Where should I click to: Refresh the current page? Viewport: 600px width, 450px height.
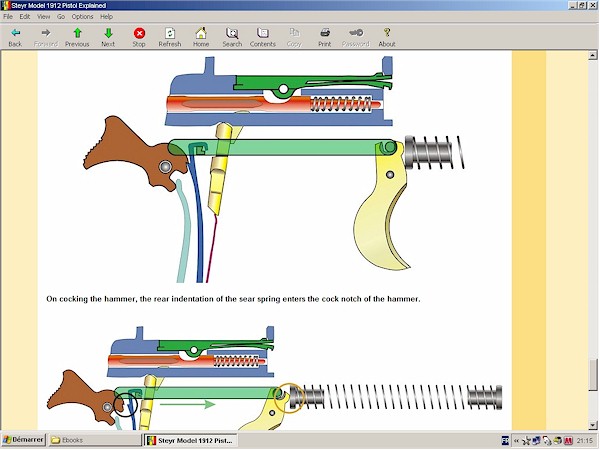click(170, 37)
